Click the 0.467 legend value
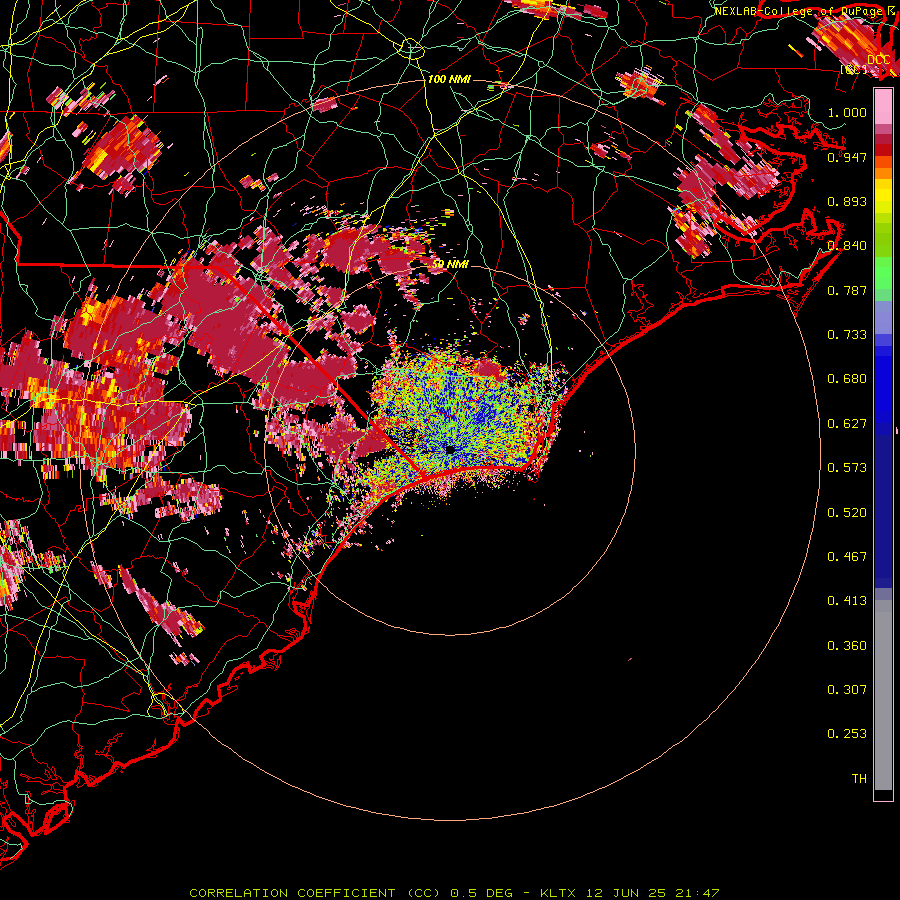This screenshot has height=900, width=900. tap(847, 557)
